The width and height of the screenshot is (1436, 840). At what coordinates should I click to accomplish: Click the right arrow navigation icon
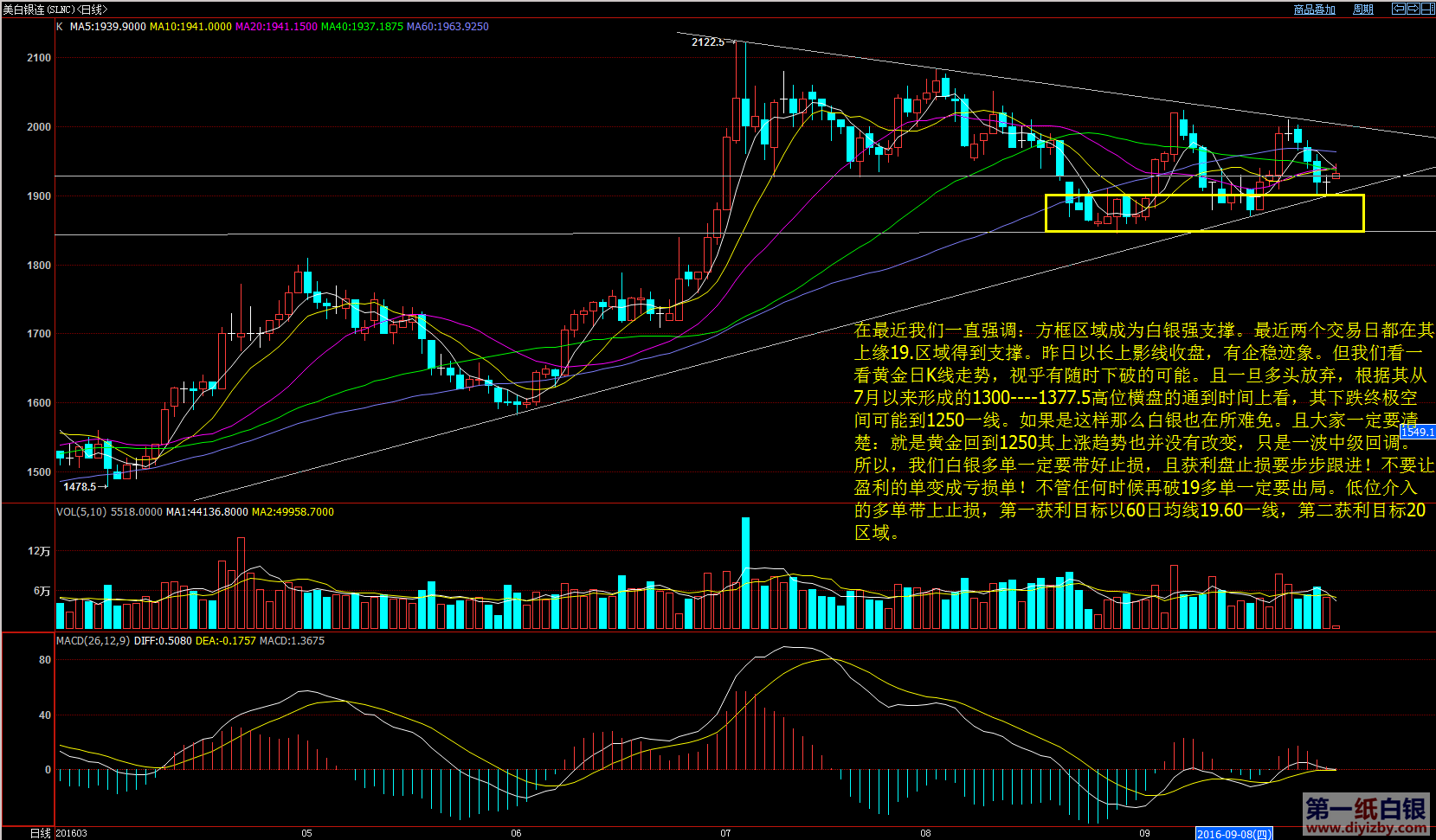point(1413,9)
